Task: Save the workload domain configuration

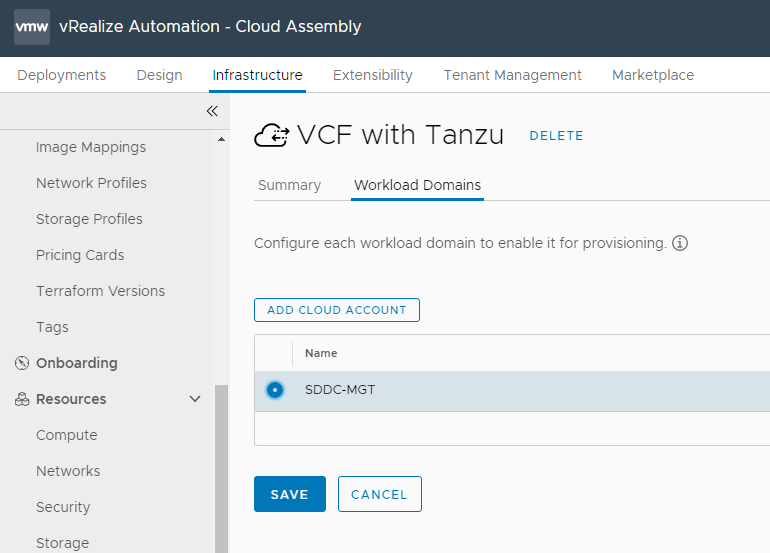Action: coord(290,494)
